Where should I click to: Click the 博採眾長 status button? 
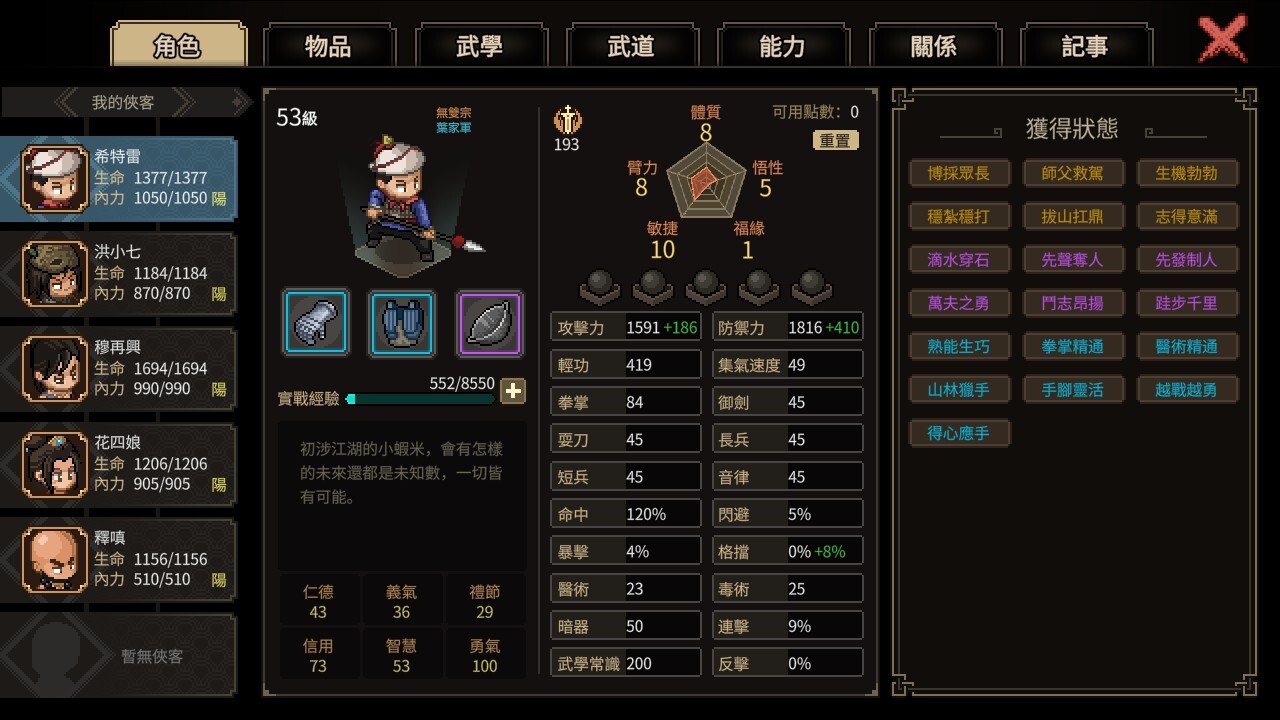959,173
